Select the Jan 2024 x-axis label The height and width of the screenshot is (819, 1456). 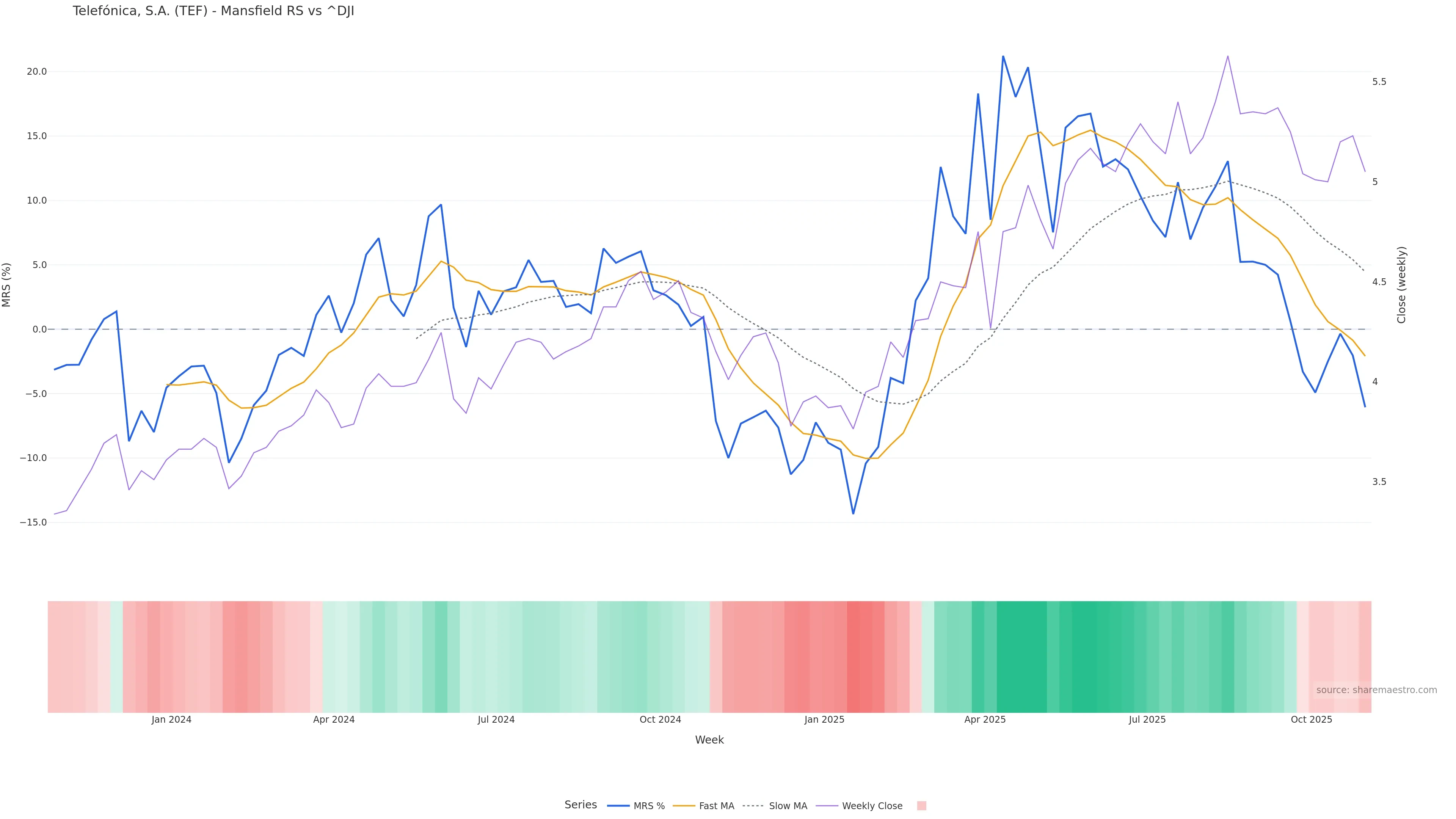click(x=171, y=720)
